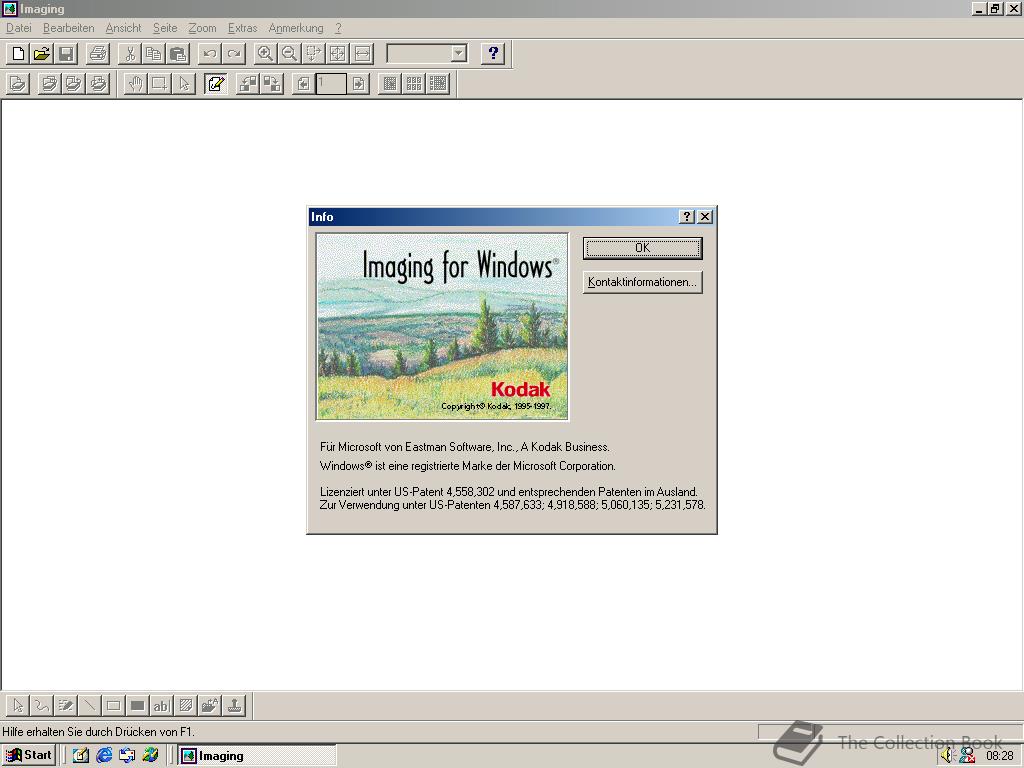This screenshot has width=1024, height=768.
Task: Click the volume speaker tray icon
Action: (x=948, y=756)
